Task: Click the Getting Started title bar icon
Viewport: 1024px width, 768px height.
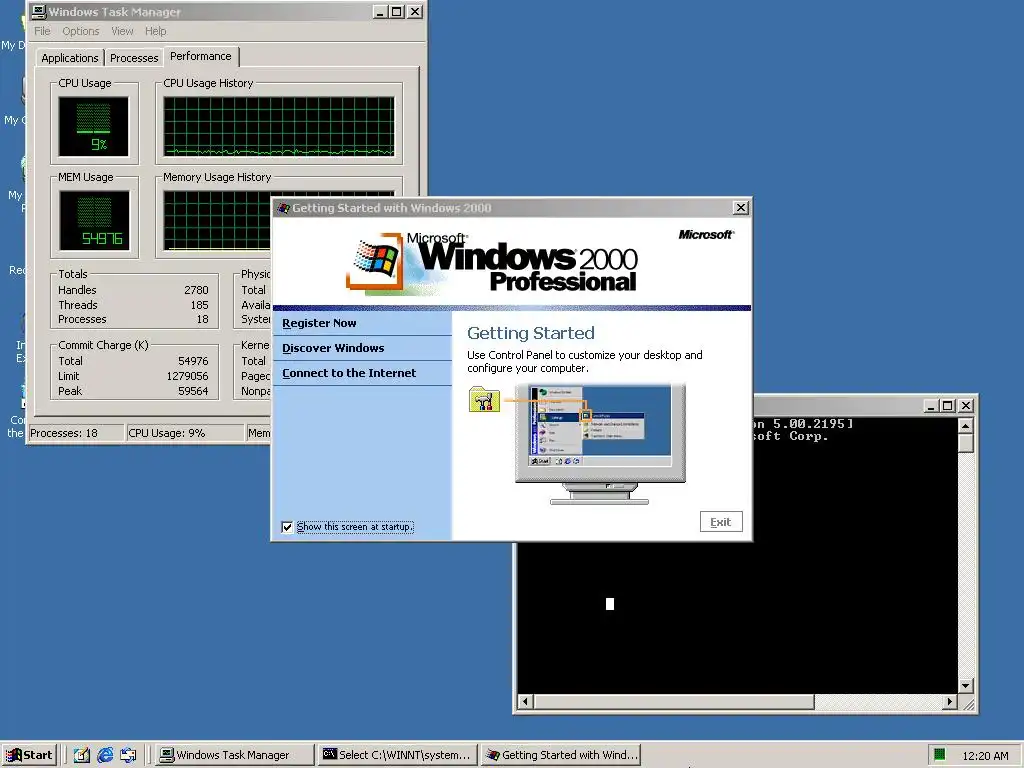Action: point(283,208)
